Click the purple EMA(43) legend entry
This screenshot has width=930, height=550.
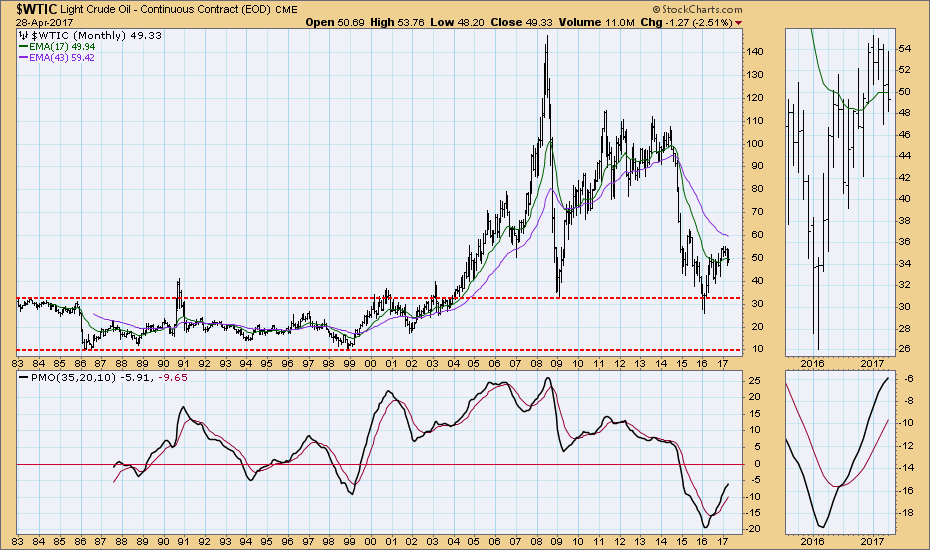(x=61, y=59)
